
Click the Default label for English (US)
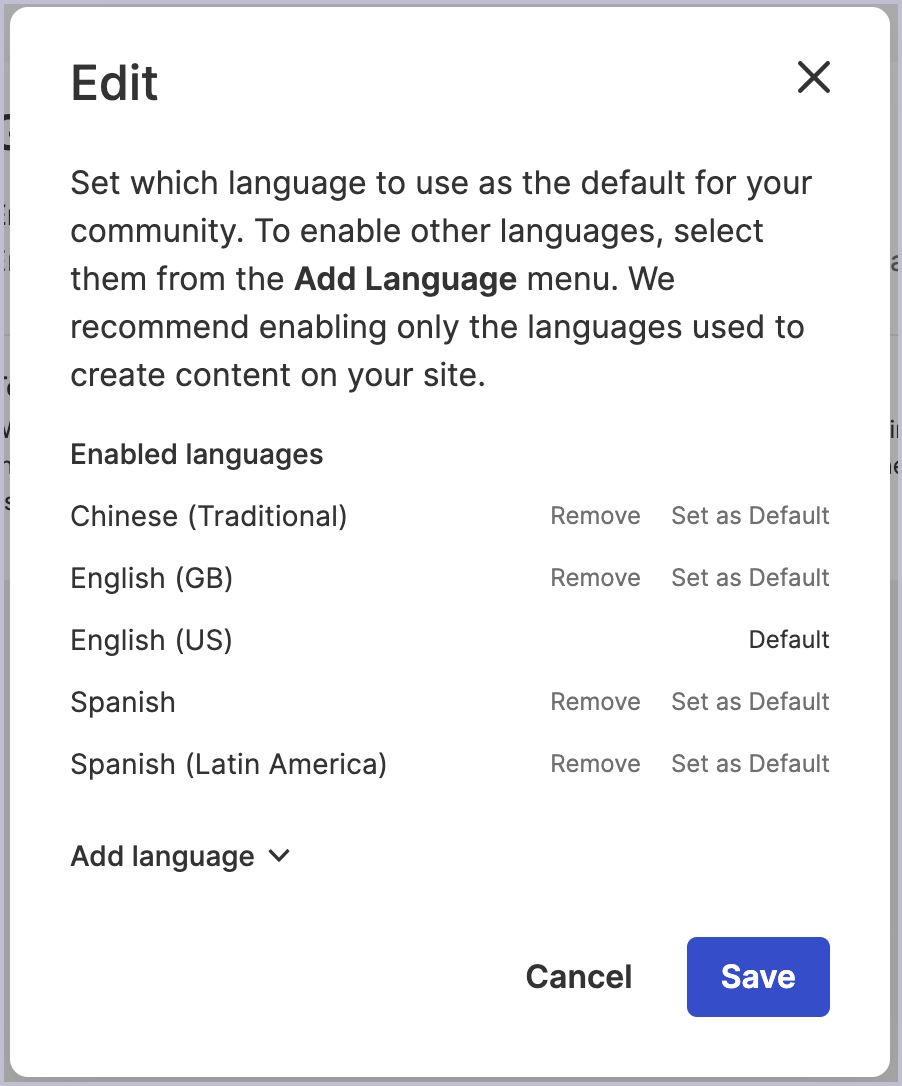click(x=789, y=640)
